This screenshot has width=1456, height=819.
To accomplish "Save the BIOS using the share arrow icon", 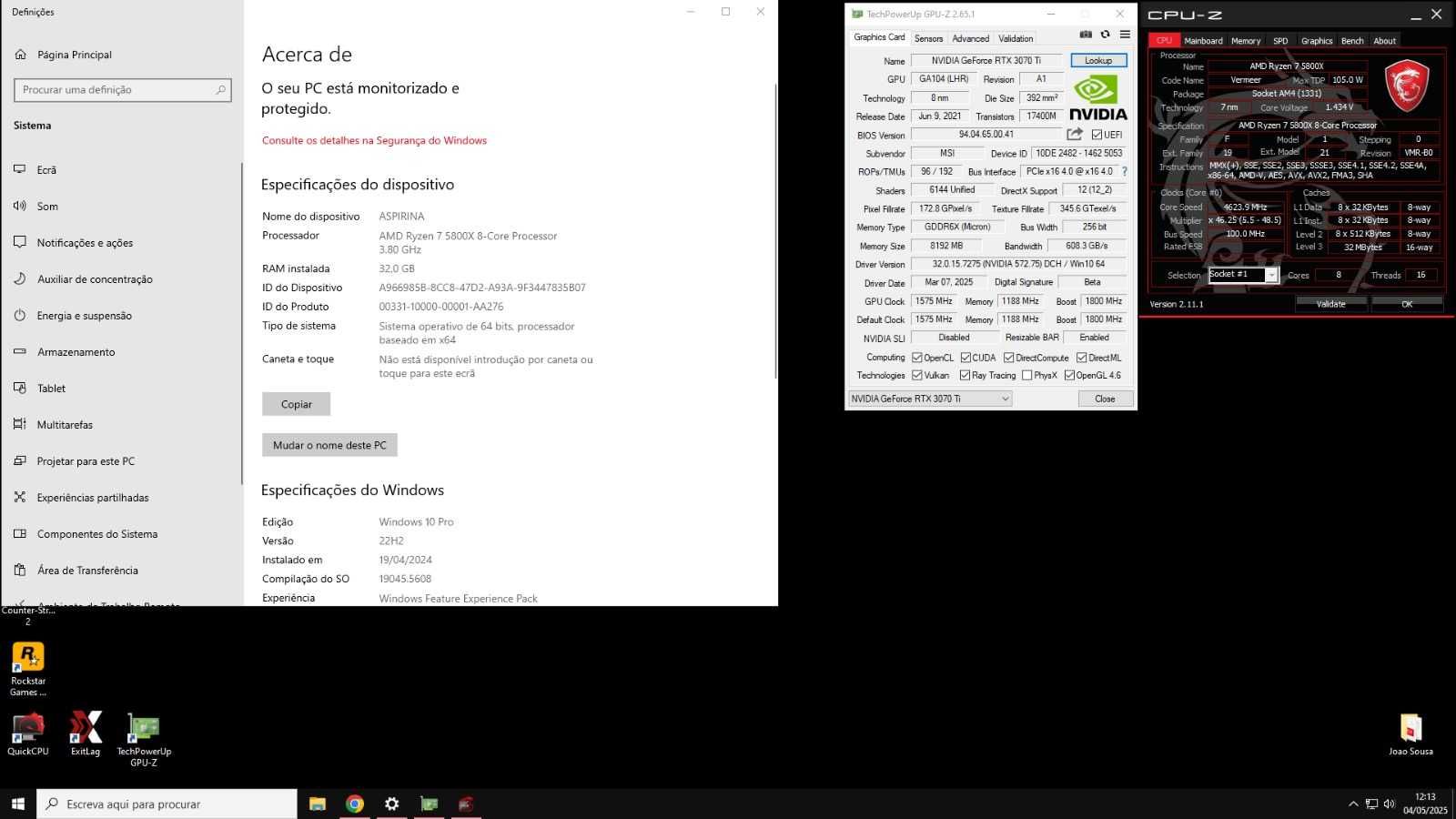I will 1075,134.
